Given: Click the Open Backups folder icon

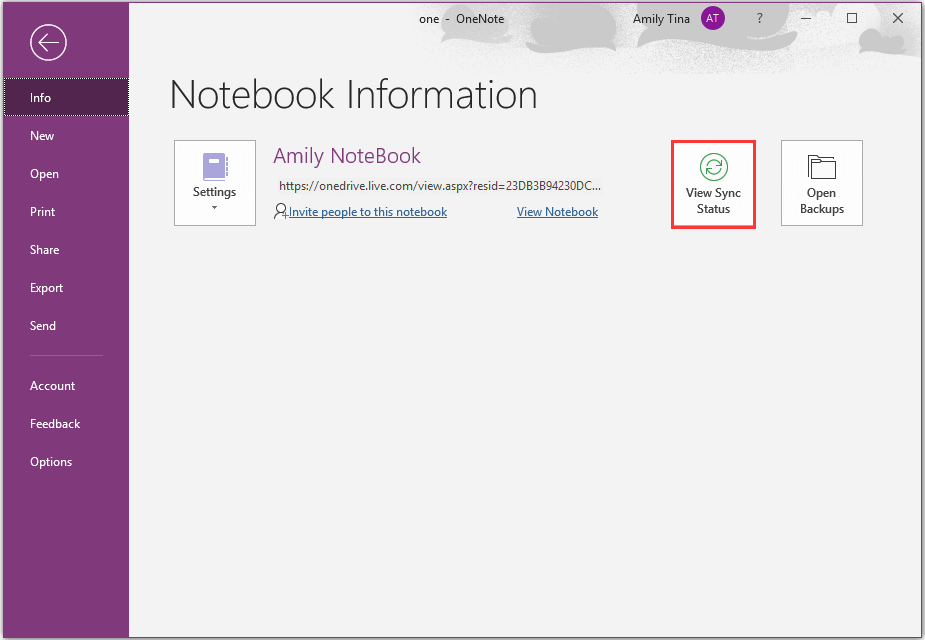Looking at the screenshot, I should point(821,167).
